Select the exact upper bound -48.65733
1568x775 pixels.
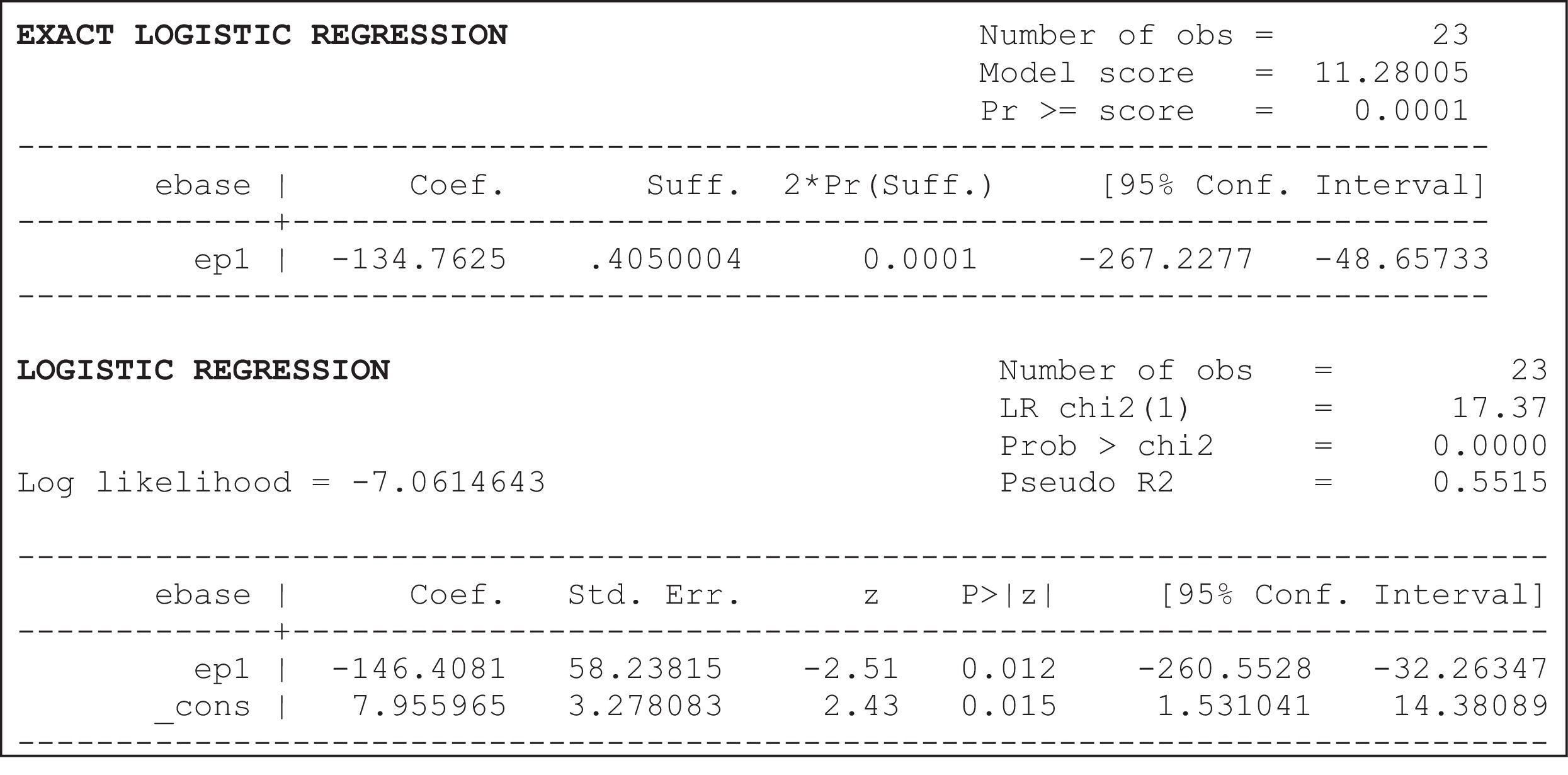1402,260
